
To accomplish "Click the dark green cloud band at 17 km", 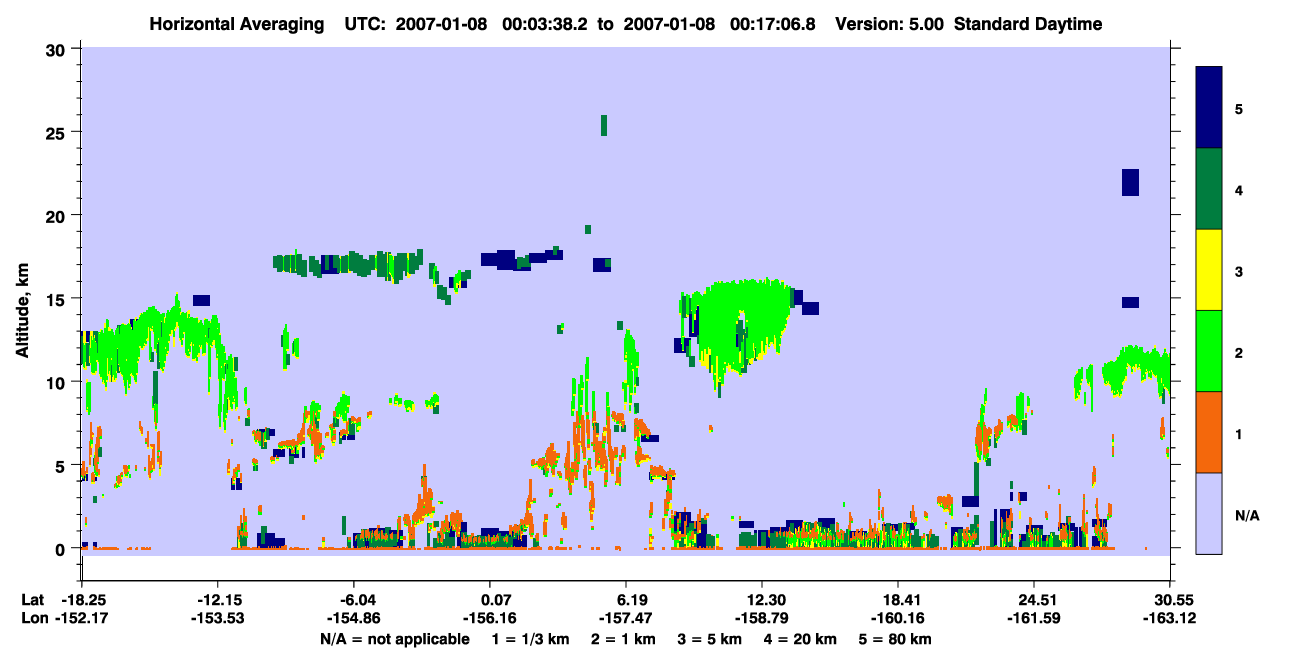I will (x=350, y=264).
